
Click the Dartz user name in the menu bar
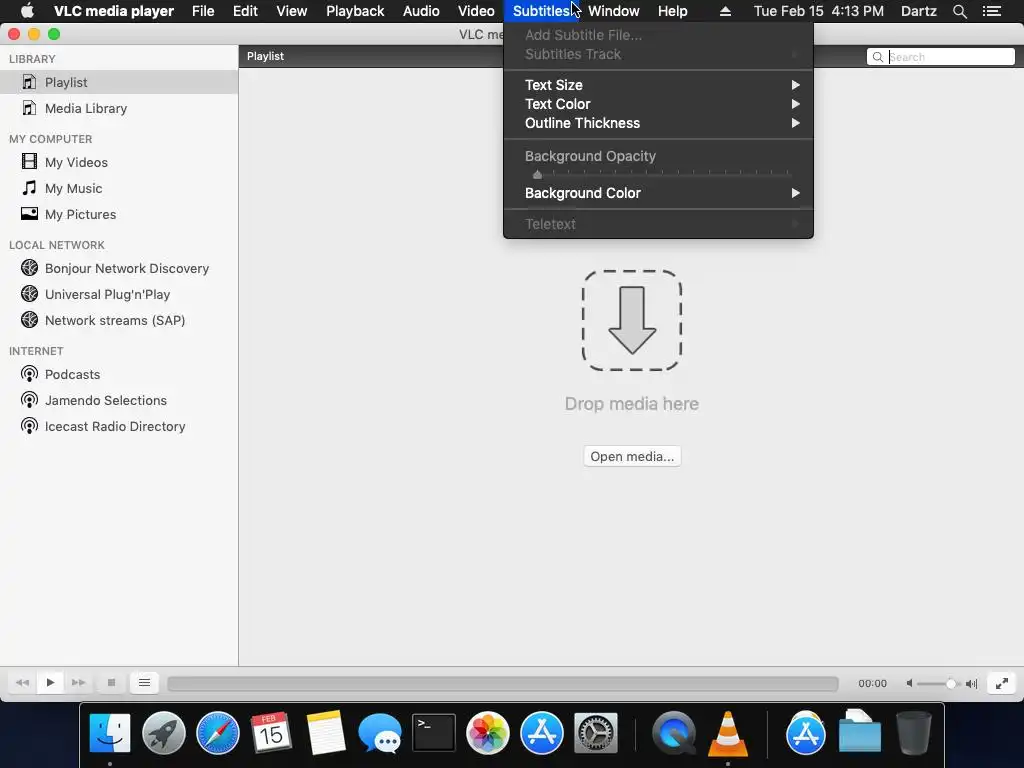(919, 11)
